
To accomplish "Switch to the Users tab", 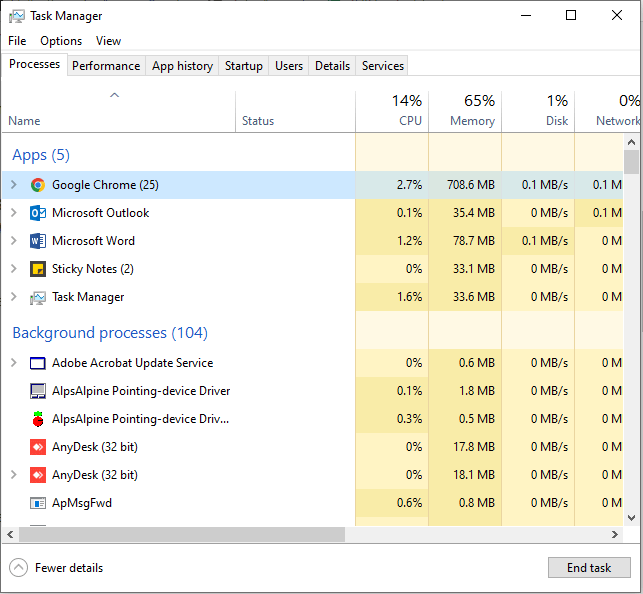I will pyautogui.click(x=289, y=66).
